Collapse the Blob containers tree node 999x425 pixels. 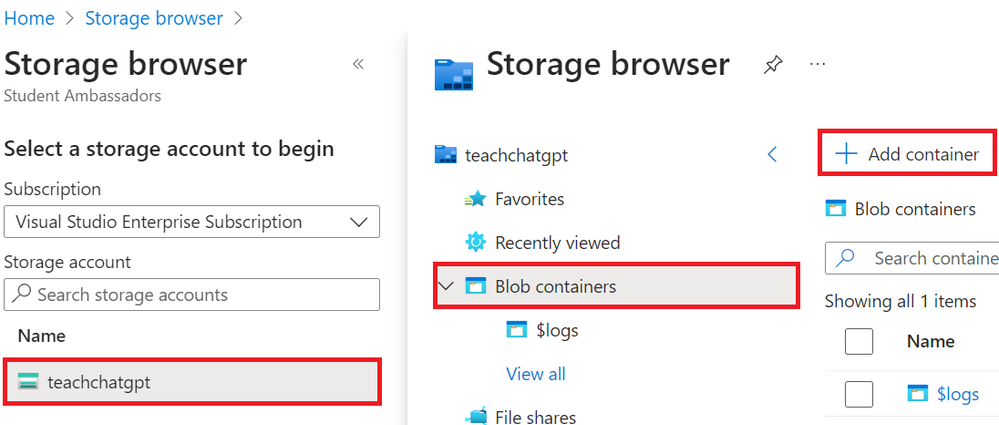coord(445,287)
